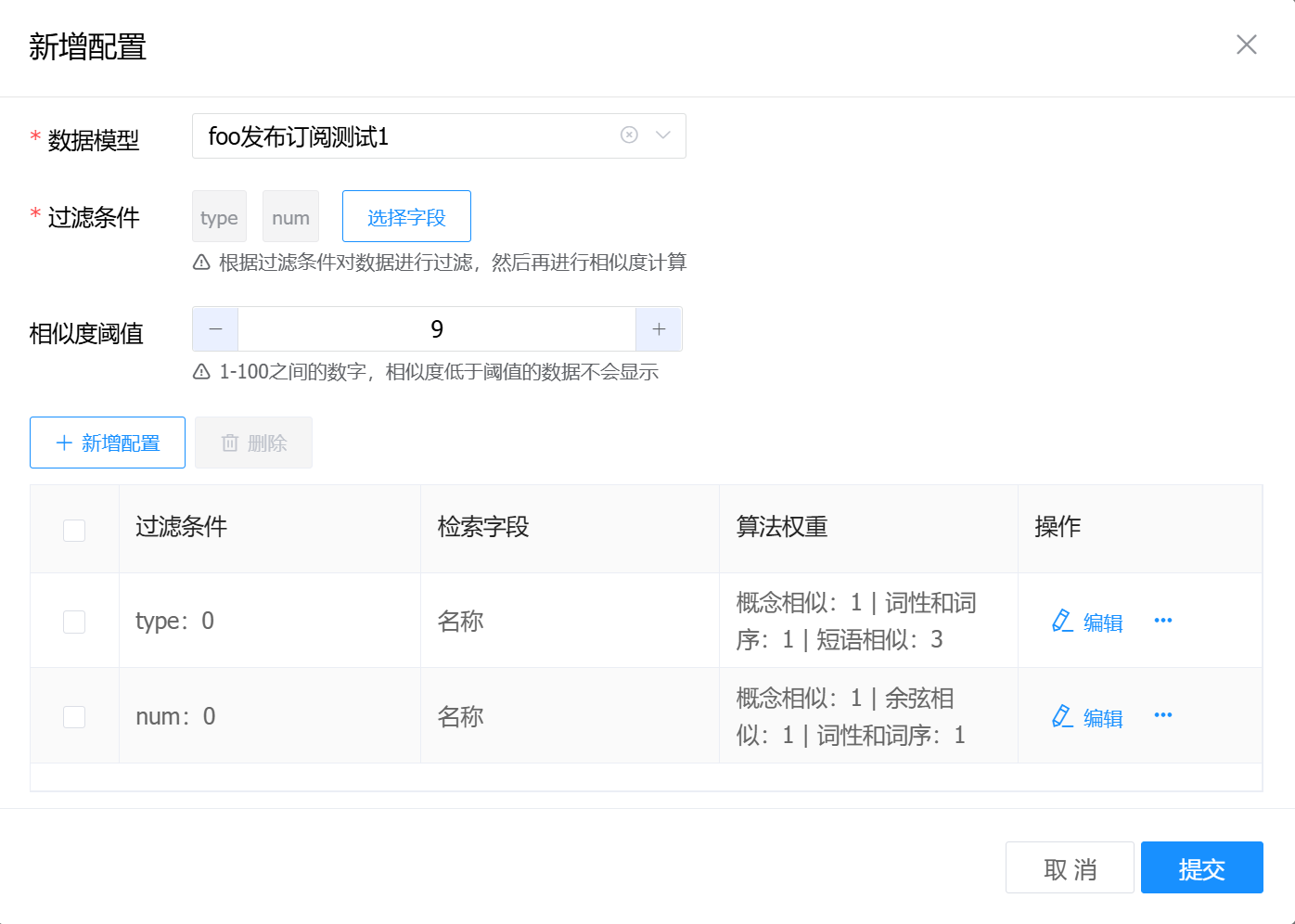Click the 选择字段 button

[406, 217]
